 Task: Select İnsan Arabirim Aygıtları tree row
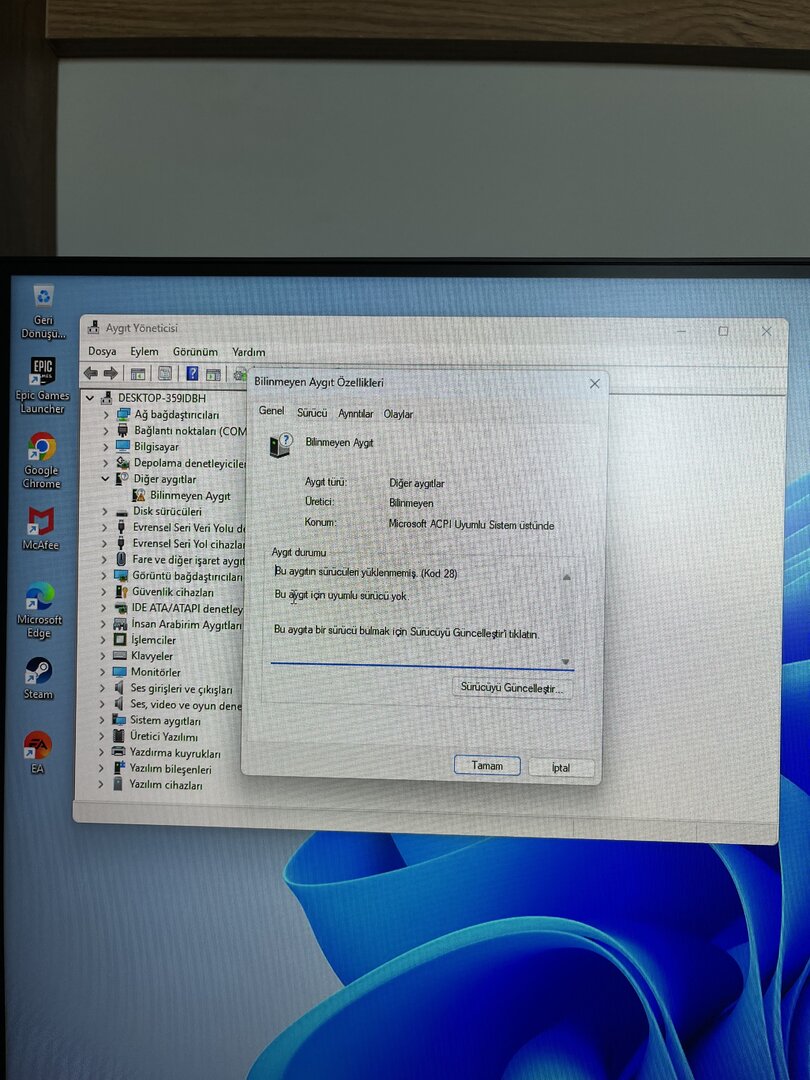click(x=187, y=624)
